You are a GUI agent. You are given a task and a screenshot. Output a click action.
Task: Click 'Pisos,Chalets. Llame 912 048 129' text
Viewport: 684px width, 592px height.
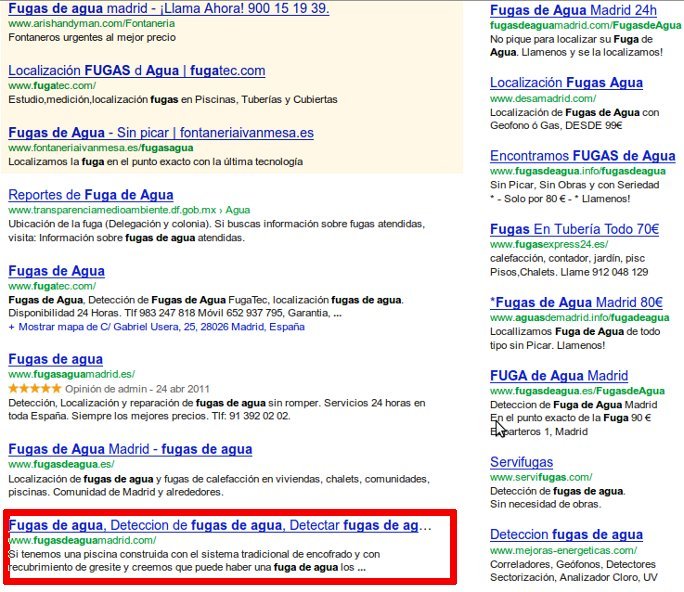(x=569, y=272)
